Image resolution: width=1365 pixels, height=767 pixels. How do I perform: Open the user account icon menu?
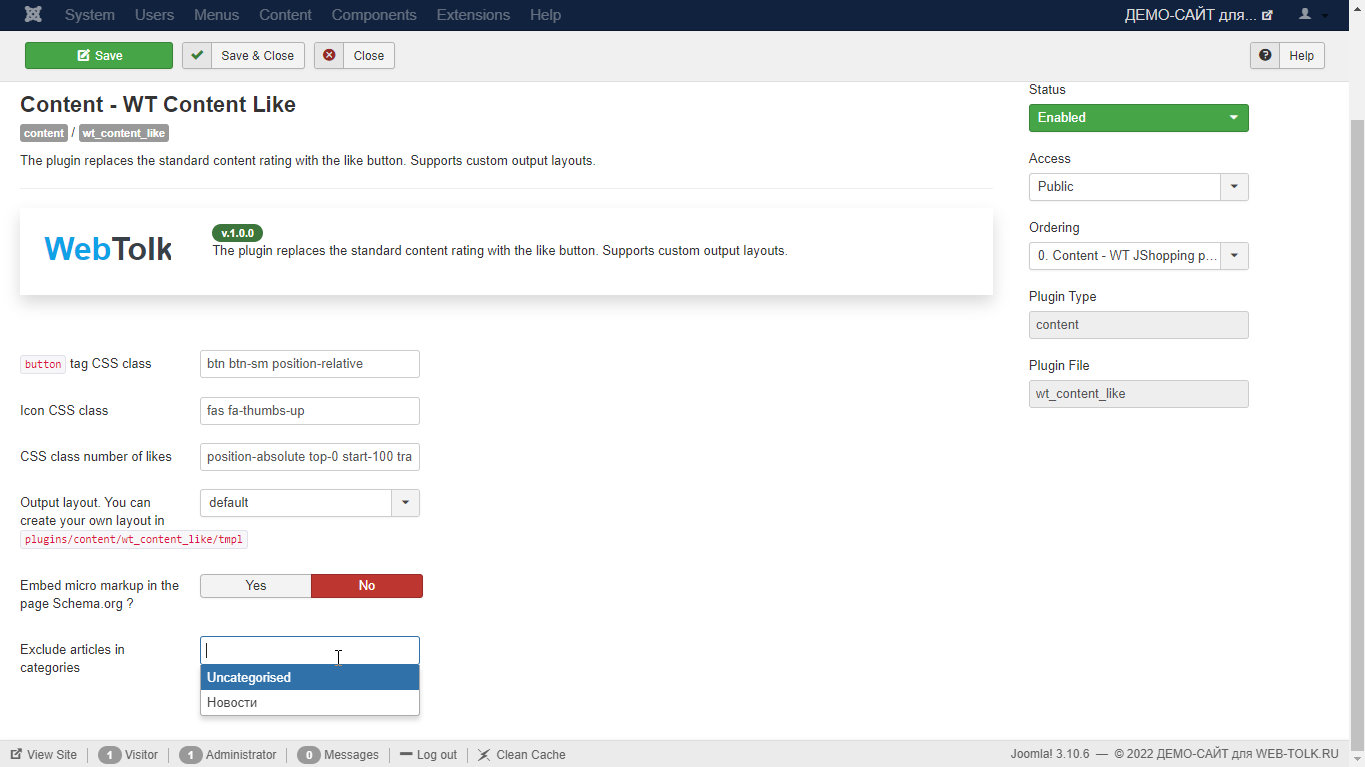click(1312, 15)
